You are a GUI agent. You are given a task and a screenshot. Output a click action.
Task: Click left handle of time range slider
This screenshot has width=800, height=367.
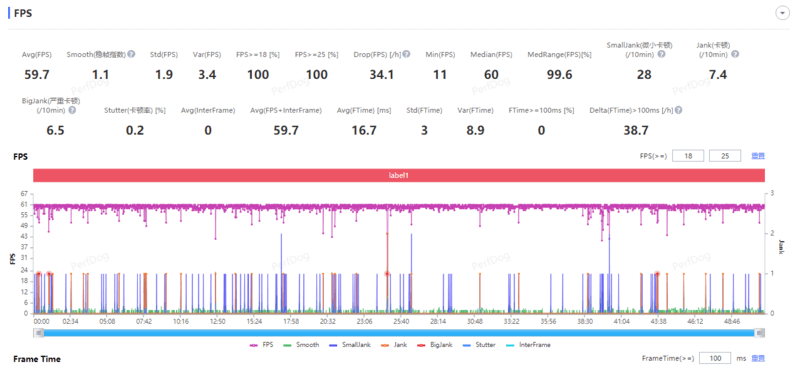point(38,333)
